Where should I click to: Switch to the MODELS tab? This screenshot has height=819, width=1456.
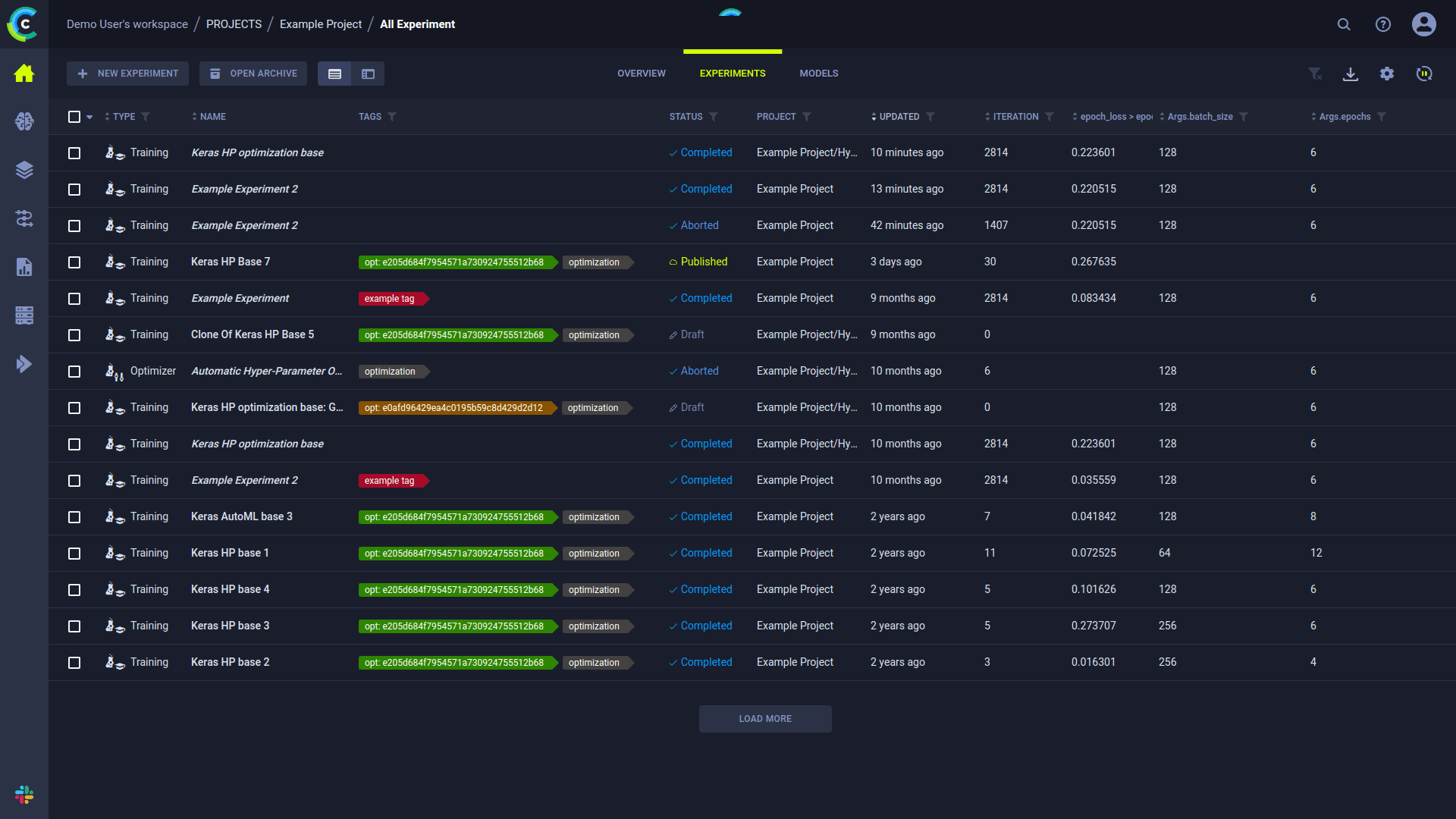[818, 73]
